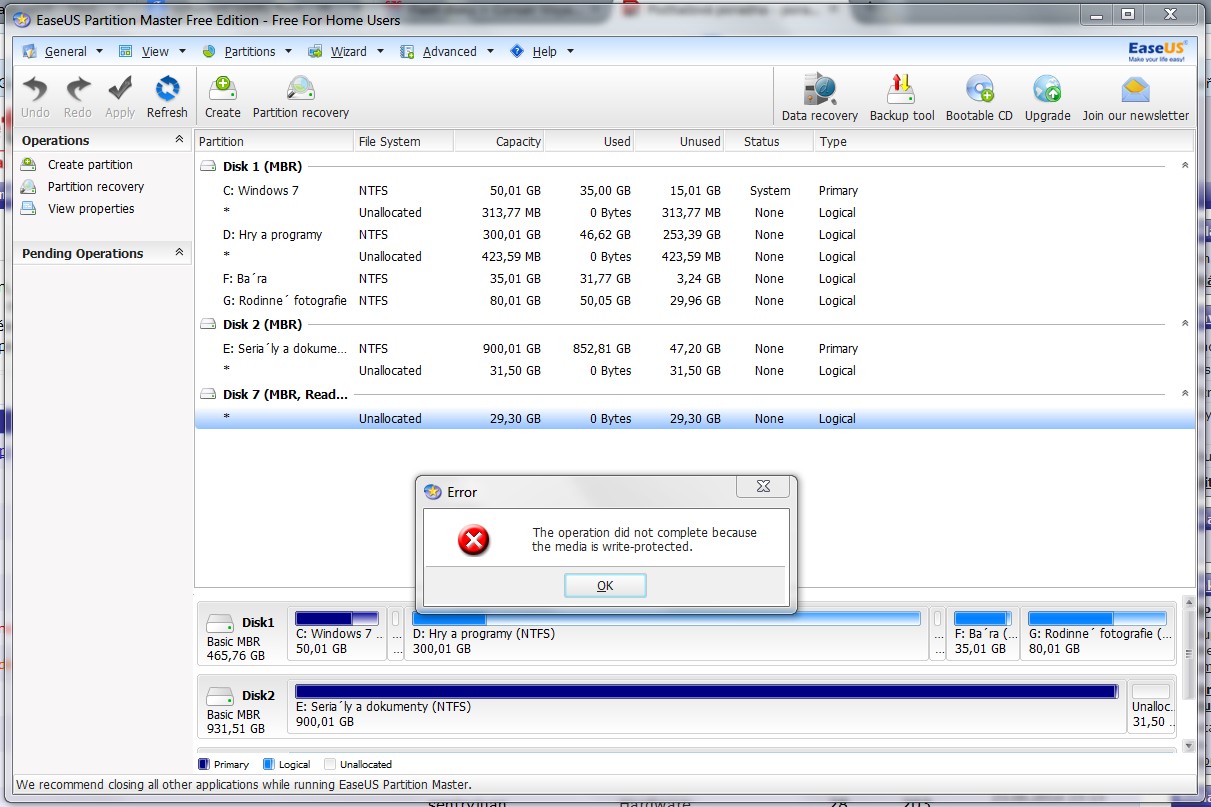Select the C: Windows 7 partition row
Image resolution: width=1211 pixels, height=807 pixels.
[x=695, y=191]
